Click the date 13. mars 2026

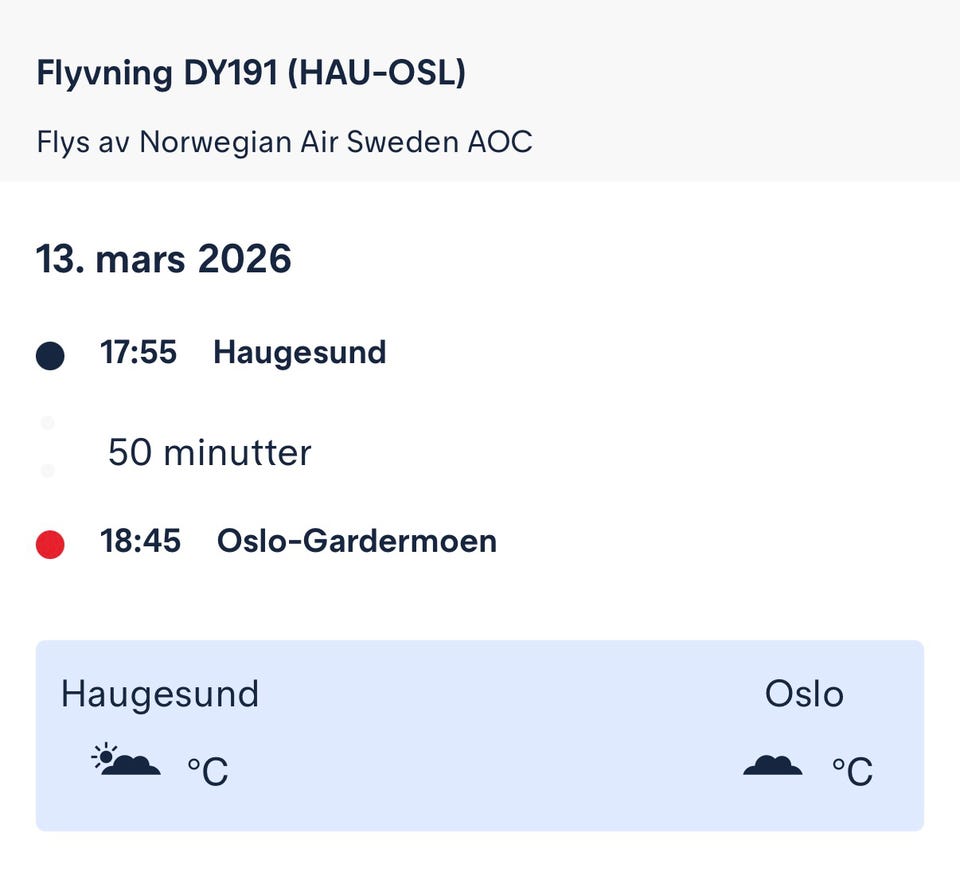(164, 259)
